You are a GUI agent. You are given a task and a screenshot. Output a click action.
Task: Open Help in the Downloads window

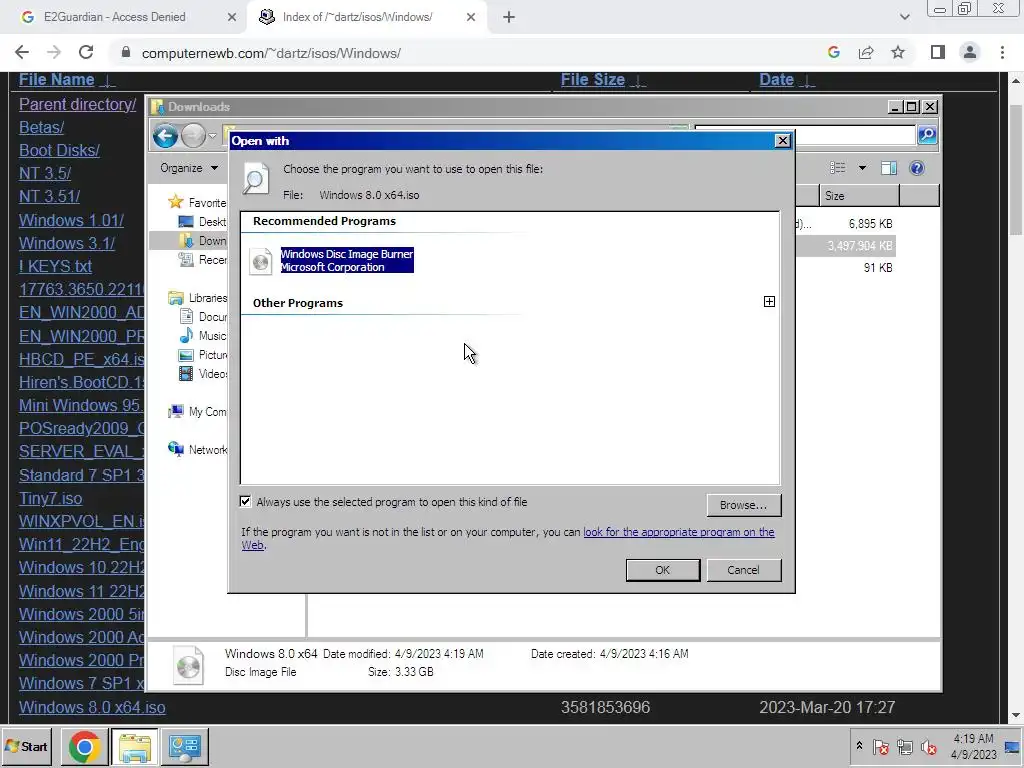[x=917, y=168]
